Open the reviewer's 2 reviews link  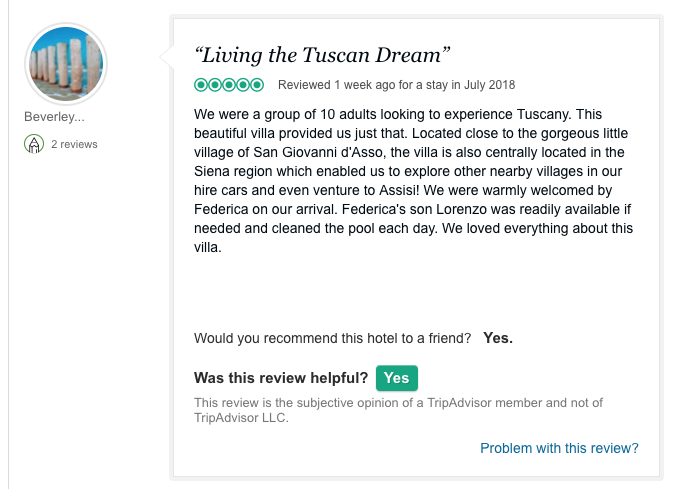click(74, 144)
